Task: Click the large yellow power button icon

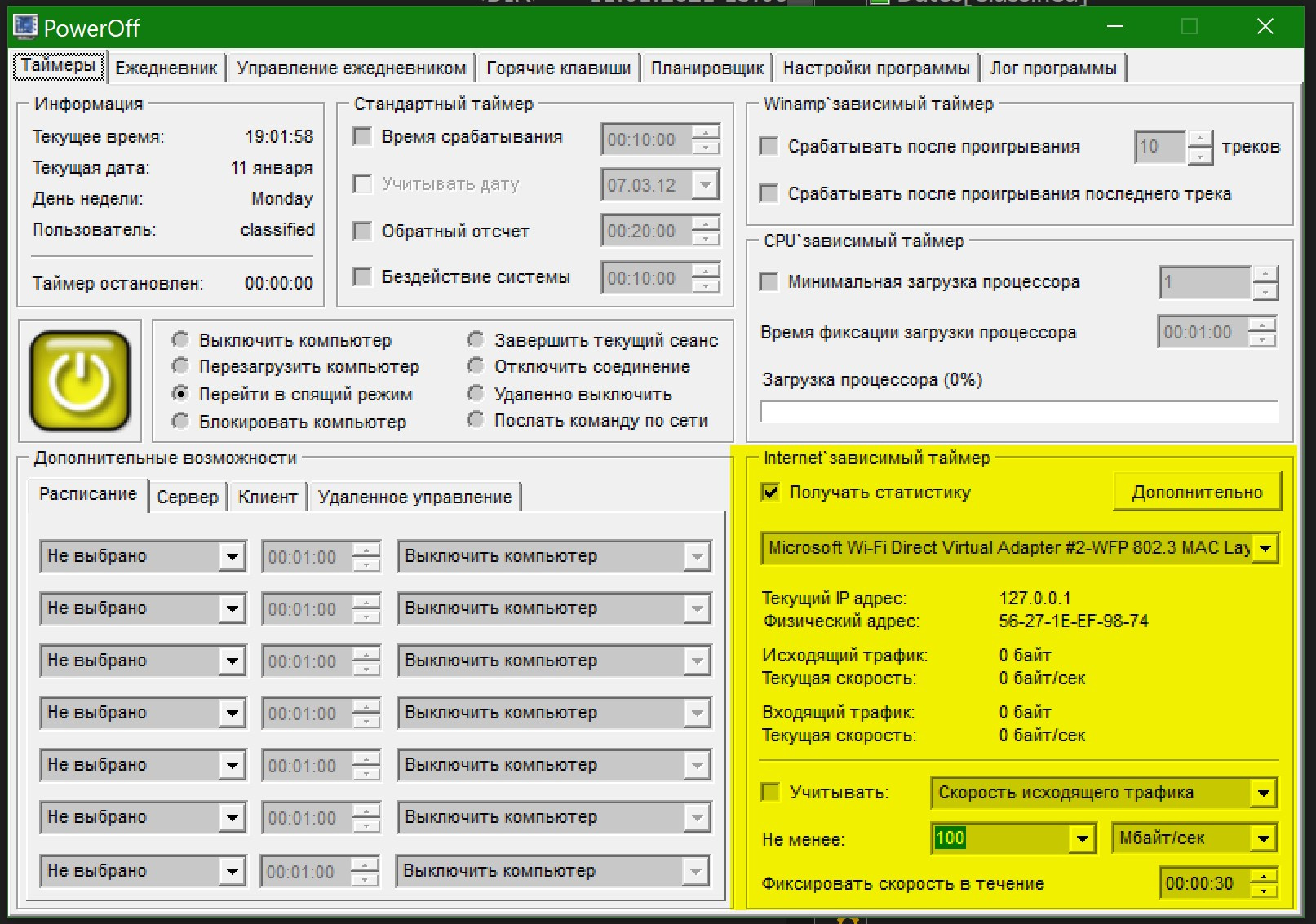Action: (80, 381)
